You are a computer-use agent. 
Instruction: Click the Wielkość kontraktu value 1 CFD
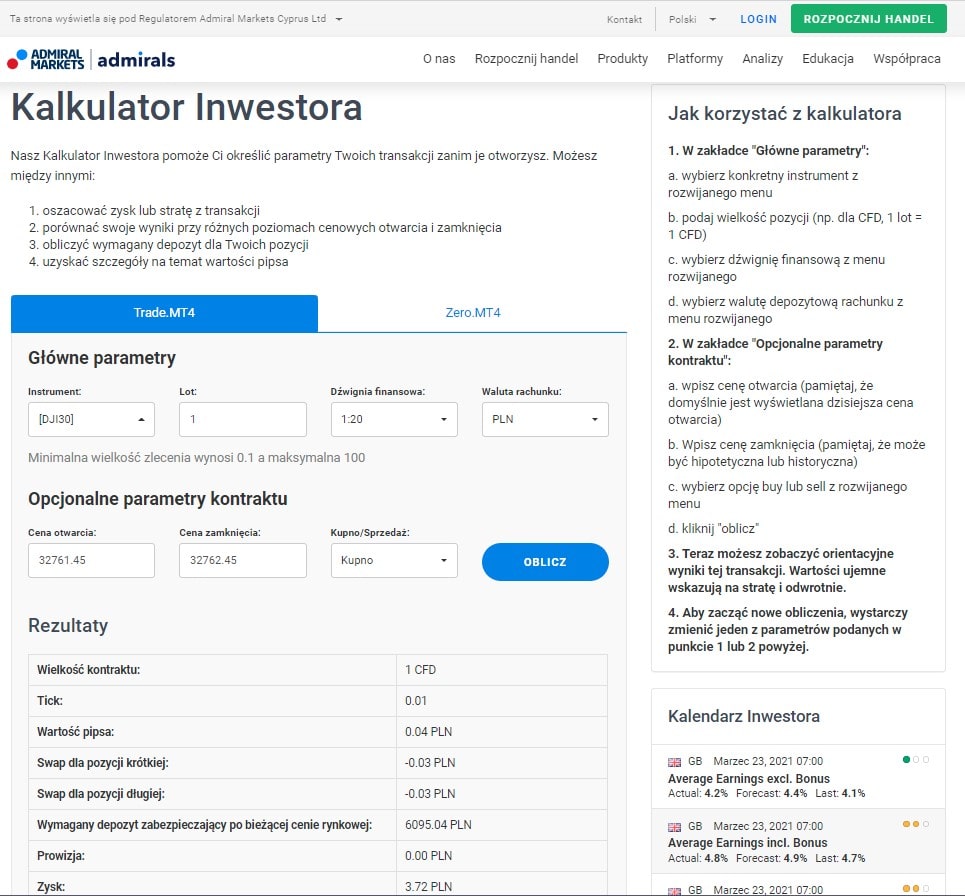(420, 670)
